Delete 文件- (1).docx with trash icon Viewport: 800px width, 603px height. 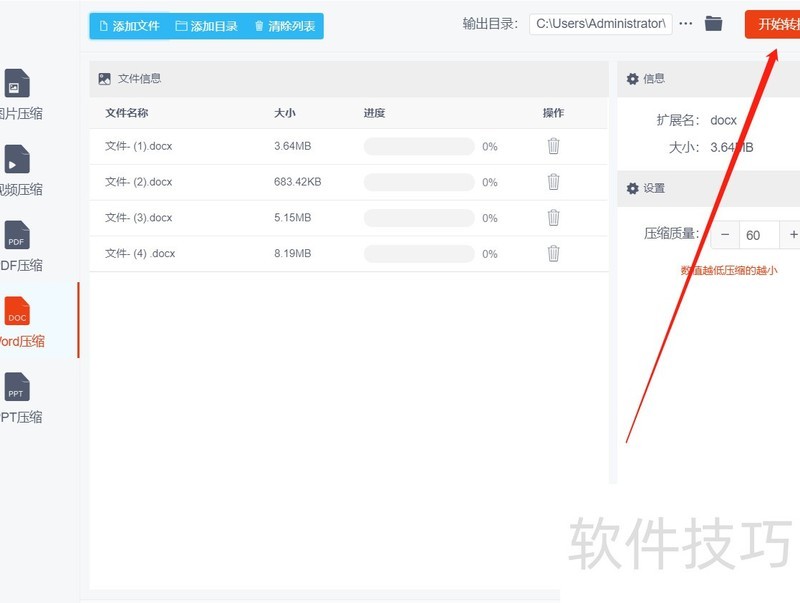pyautogui.click(x=553, y=146)
